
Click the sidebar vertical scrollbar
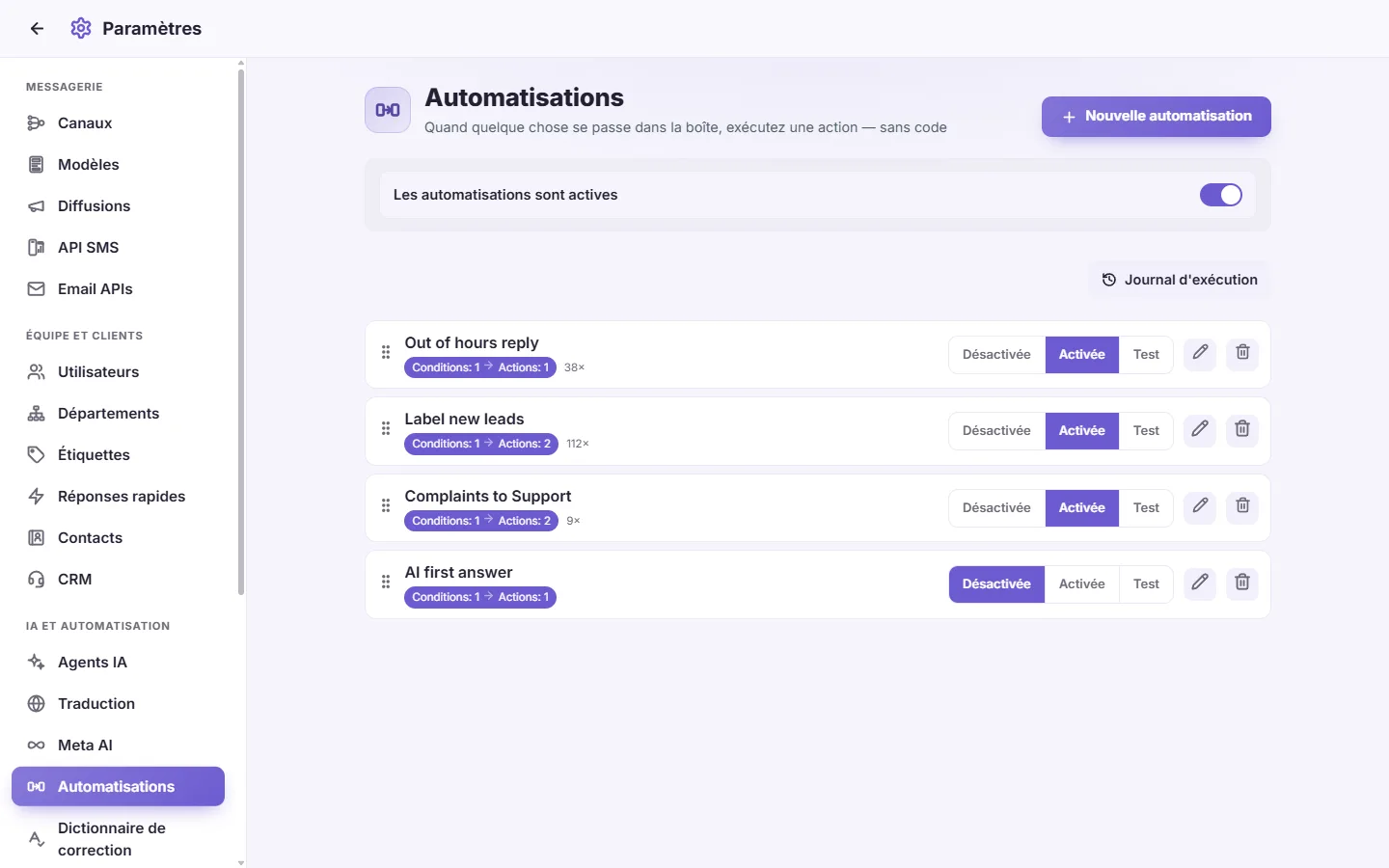click(241, 333)
